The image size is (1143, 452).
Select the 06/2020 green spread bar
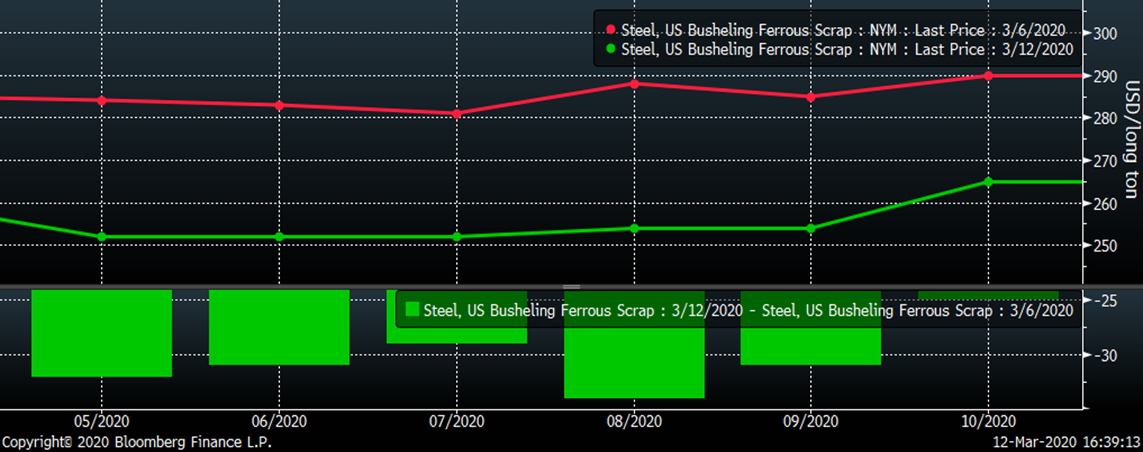tap(279, 327)
